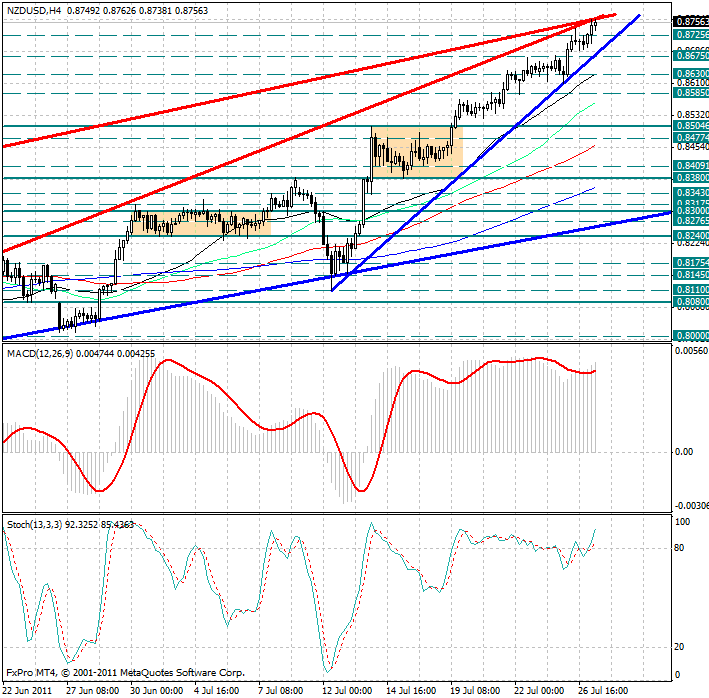Click the Stochastic scale value 80
The height and width of the screenshot is (698, 709).
coord(679,548)
